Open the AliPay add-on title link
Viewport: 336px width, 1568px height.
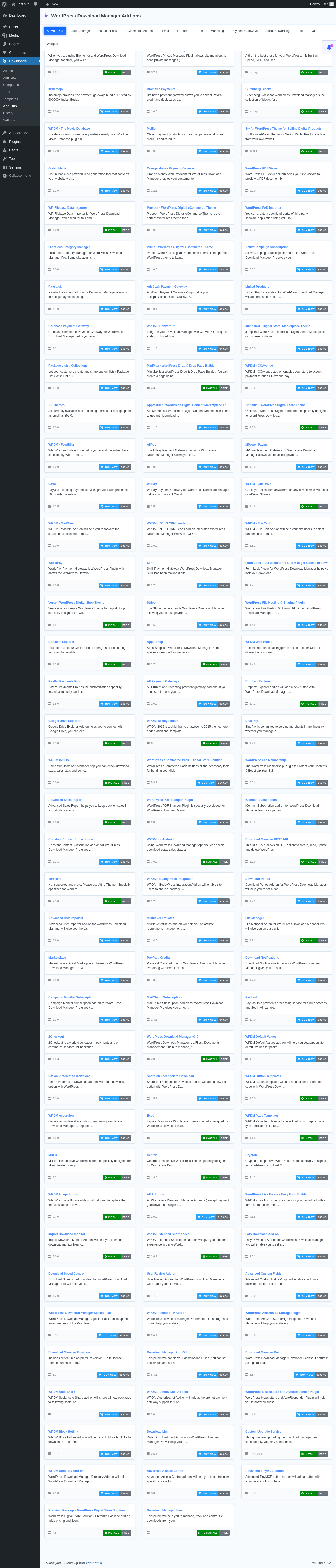coord(151,444)
